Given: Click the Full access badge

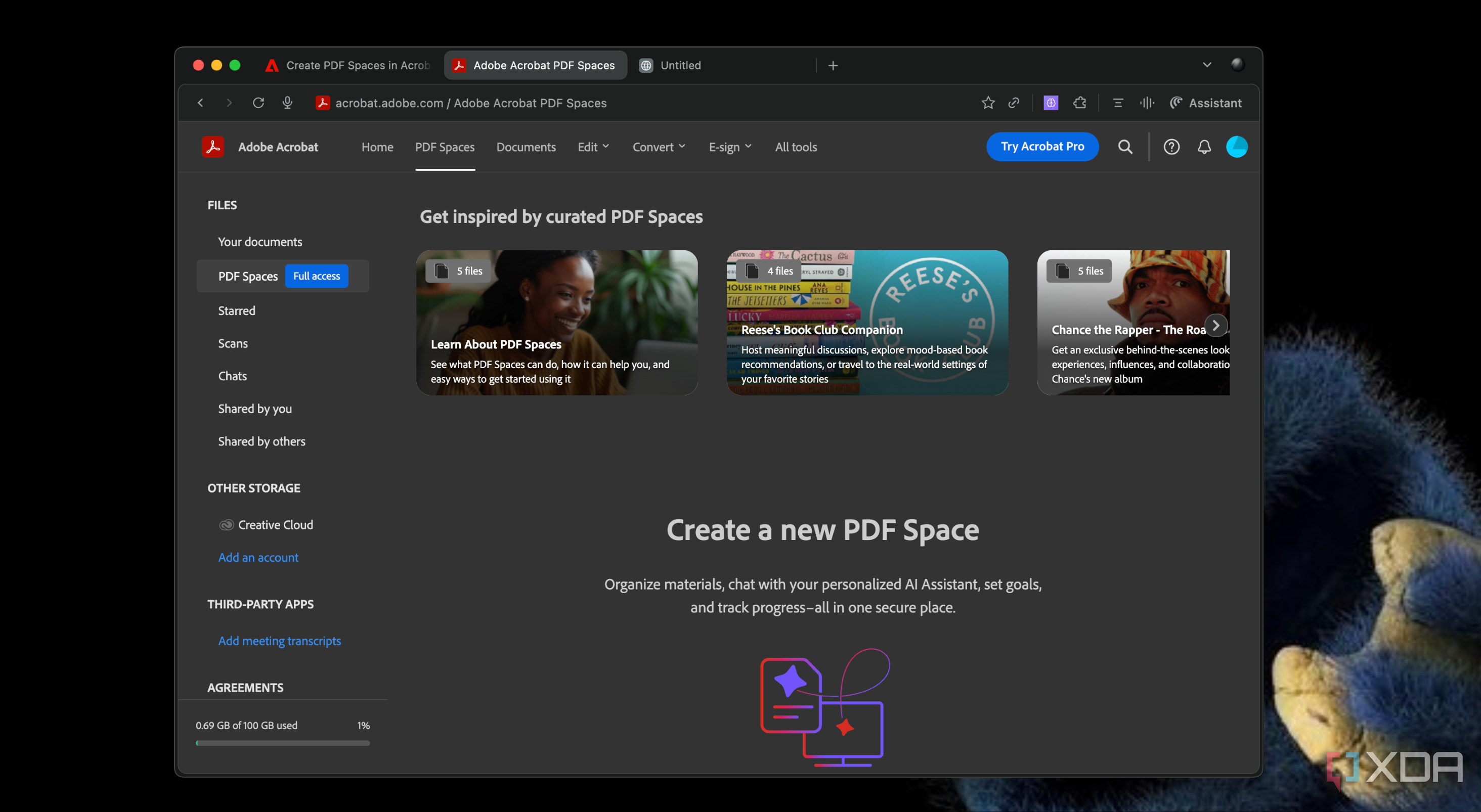Looking at the screenshot, I should tap(317, 276).
